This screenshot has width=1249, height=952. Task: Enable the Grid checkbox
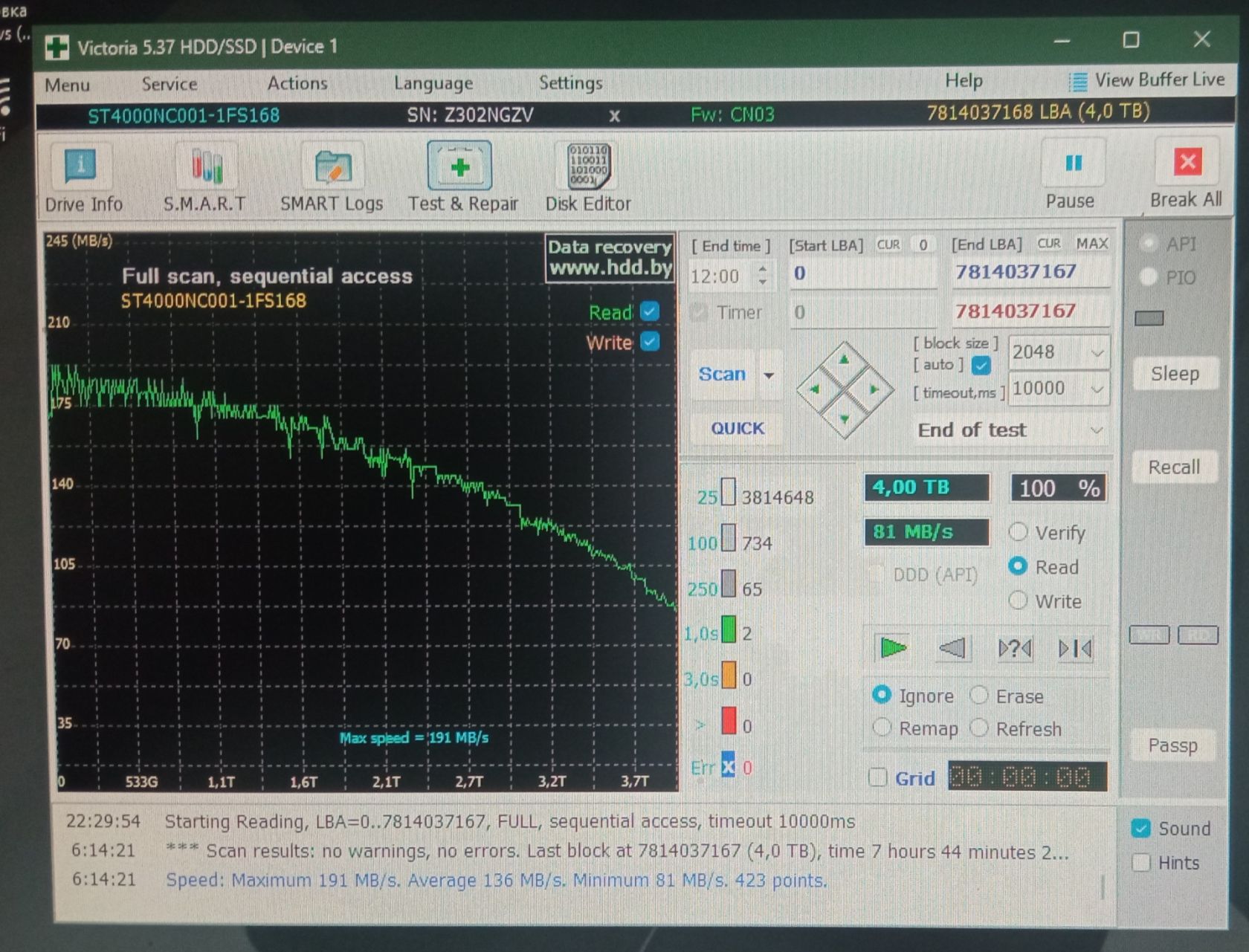click(878, 778)
